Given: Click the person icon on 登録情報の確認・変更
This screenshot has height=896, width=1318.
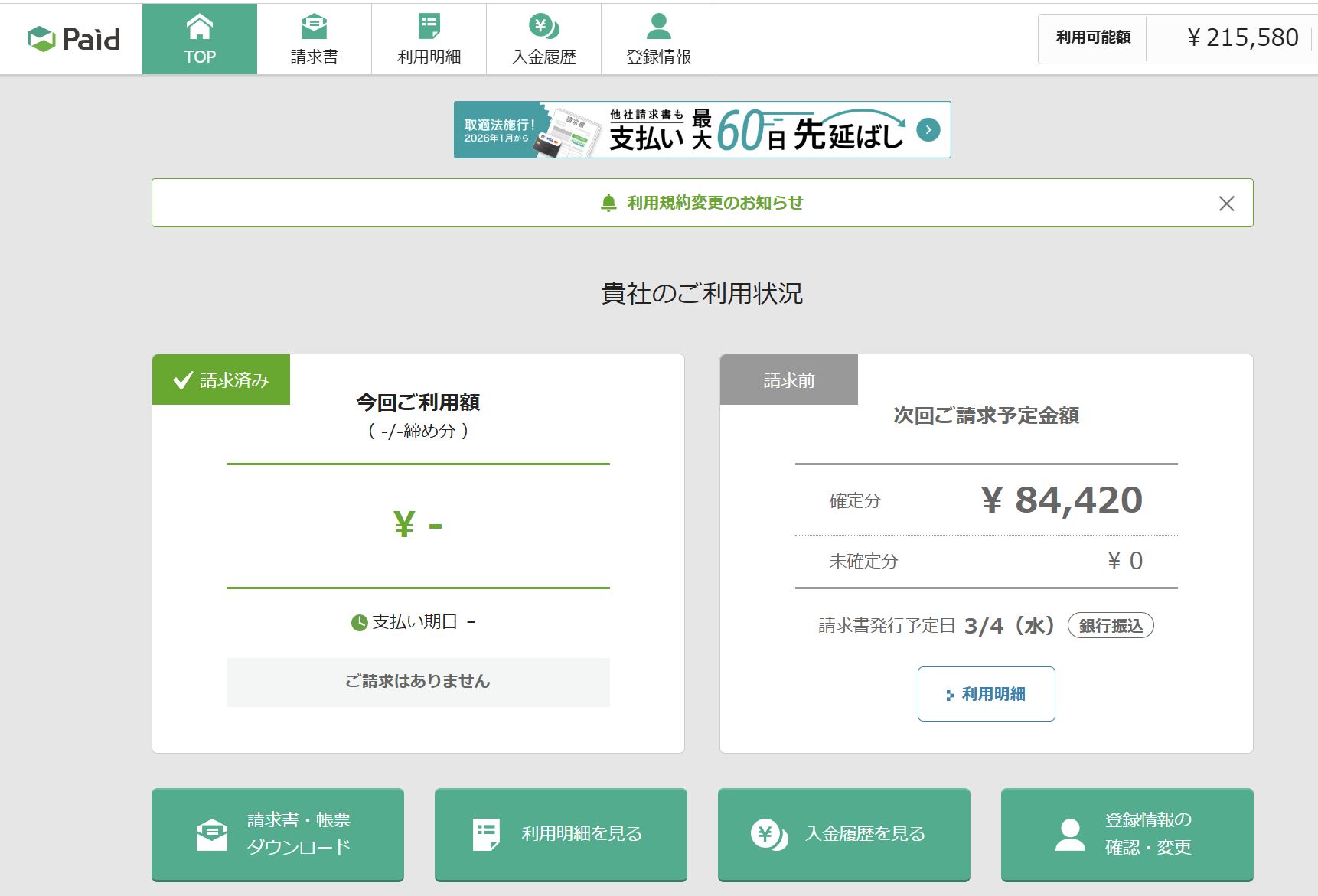Looking at the screenshot, I should (1068, 833).
